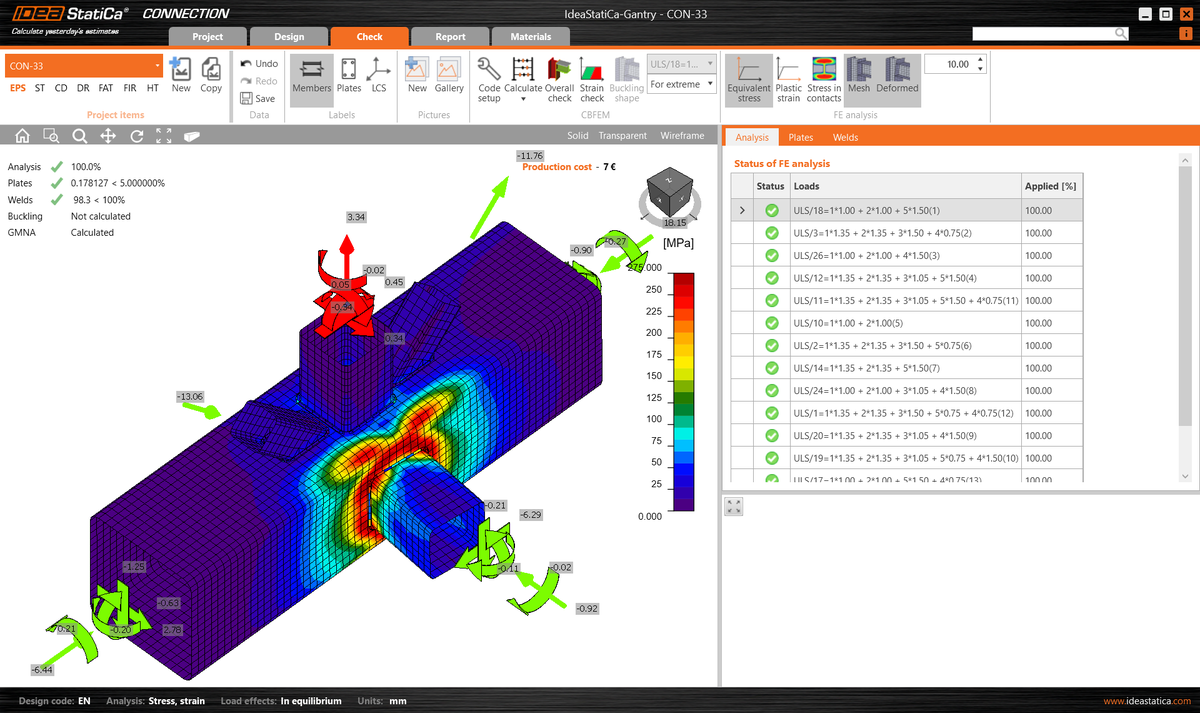Select the Overall check icon

(557, 78)
